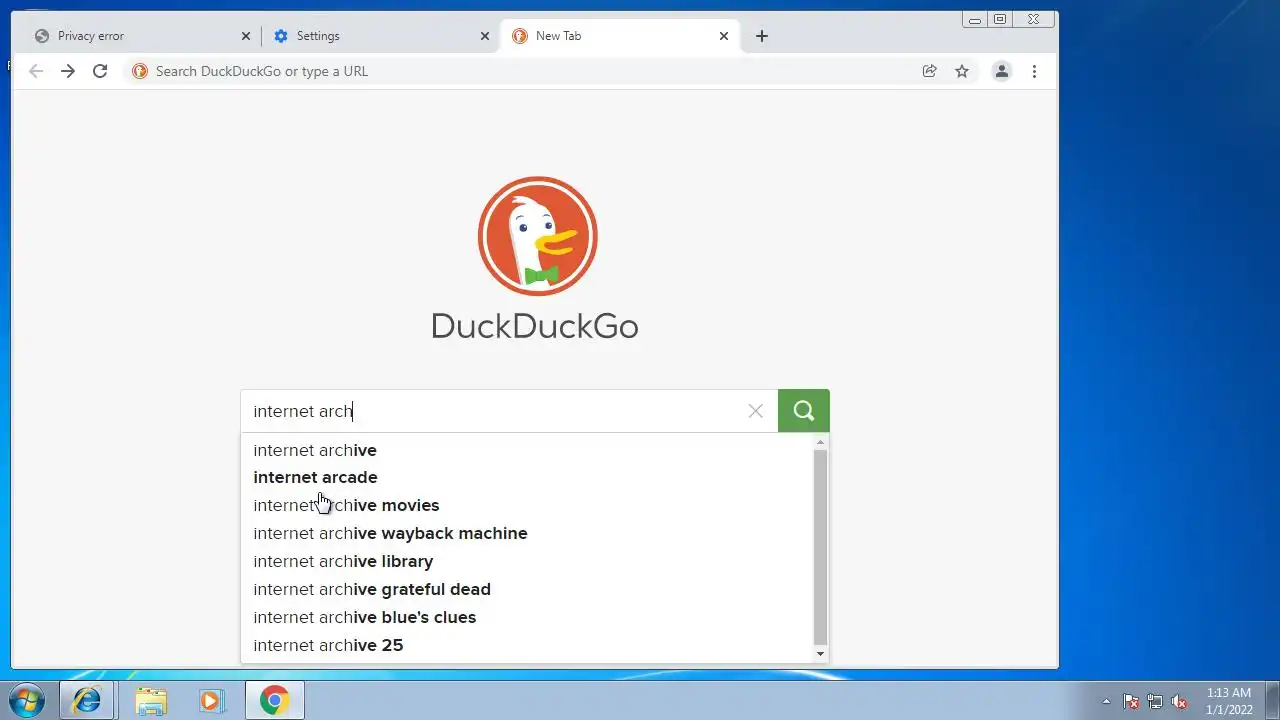Open Action Center flag icon in tray
1280x720 pixels.
(1131, 701)
